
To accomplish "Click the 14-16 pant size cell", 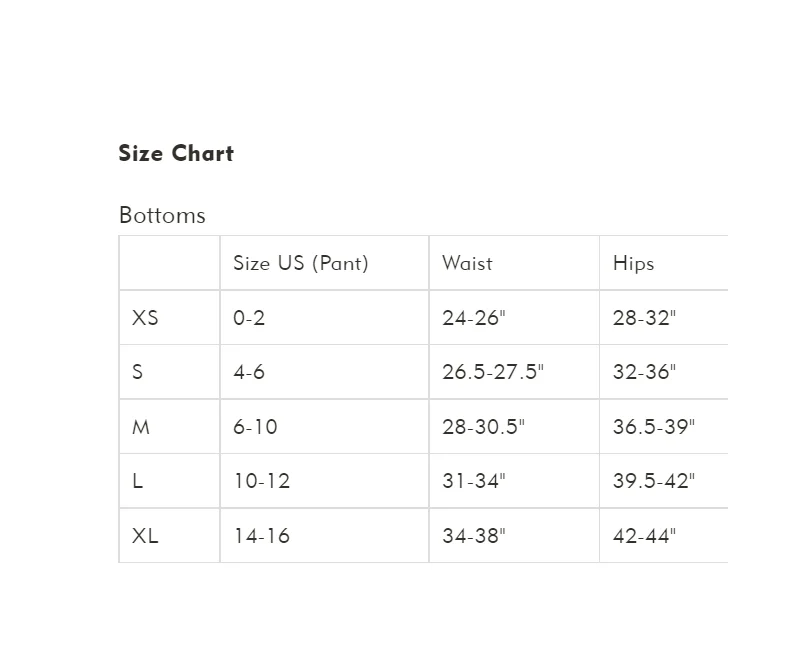I will 261,536.
